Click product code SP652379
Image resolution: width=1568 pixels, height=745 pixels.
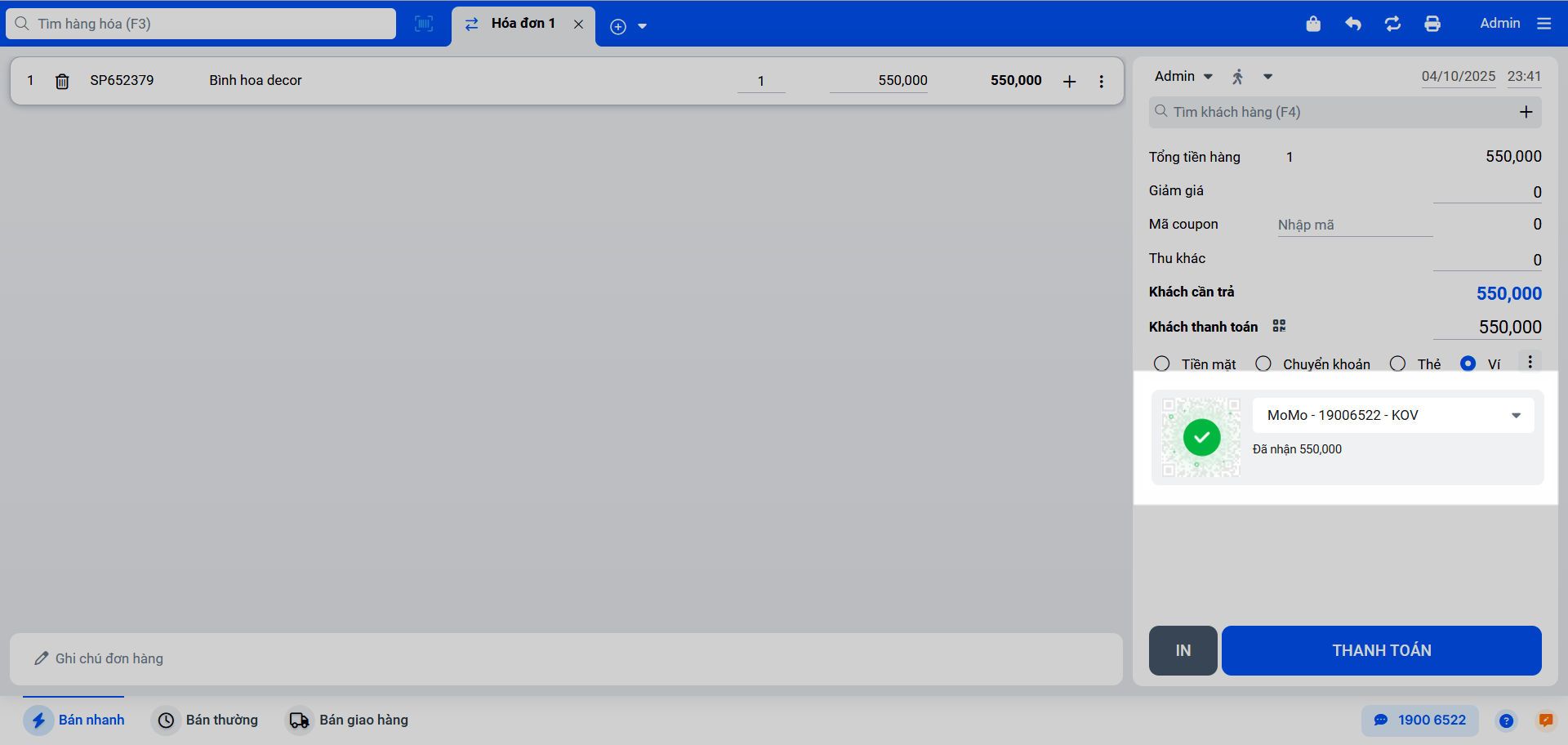pos(122,80)
